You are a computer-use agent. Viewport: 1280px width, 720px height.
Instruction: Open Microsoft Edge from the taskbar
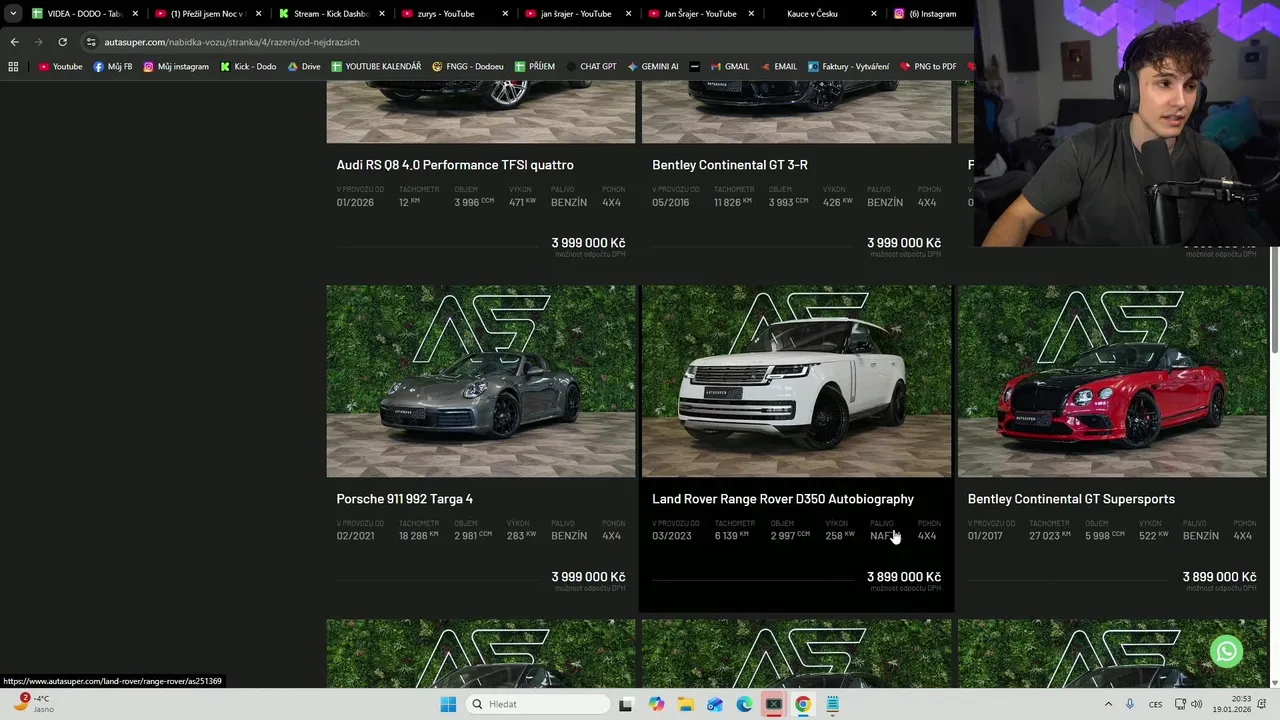(x=744, y=704)
